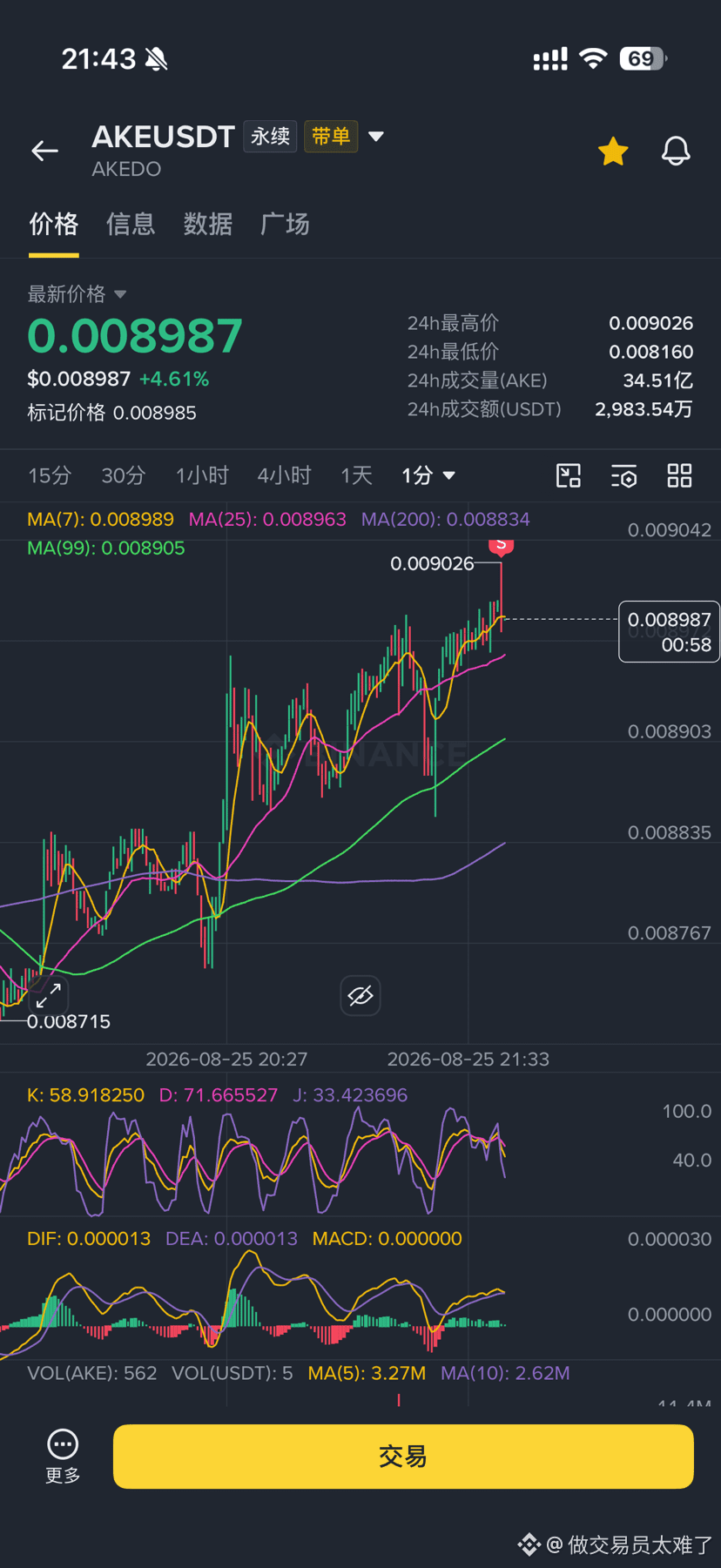The height and width of the screenshot is (1568, 721).
Task: Select the 15分 timeframe
Action: click(x=50, y=475)
